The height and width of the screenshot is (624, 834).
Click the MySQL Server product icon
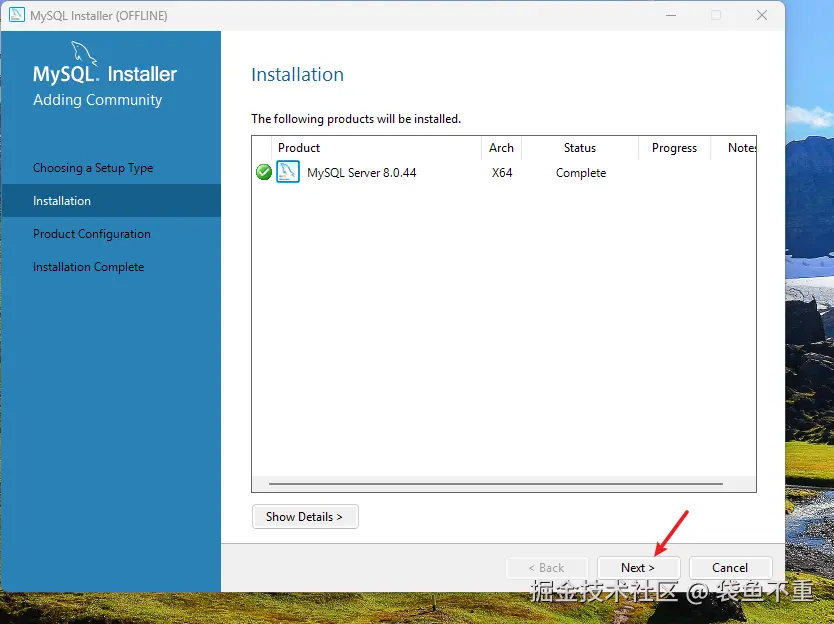pos(288,172)
